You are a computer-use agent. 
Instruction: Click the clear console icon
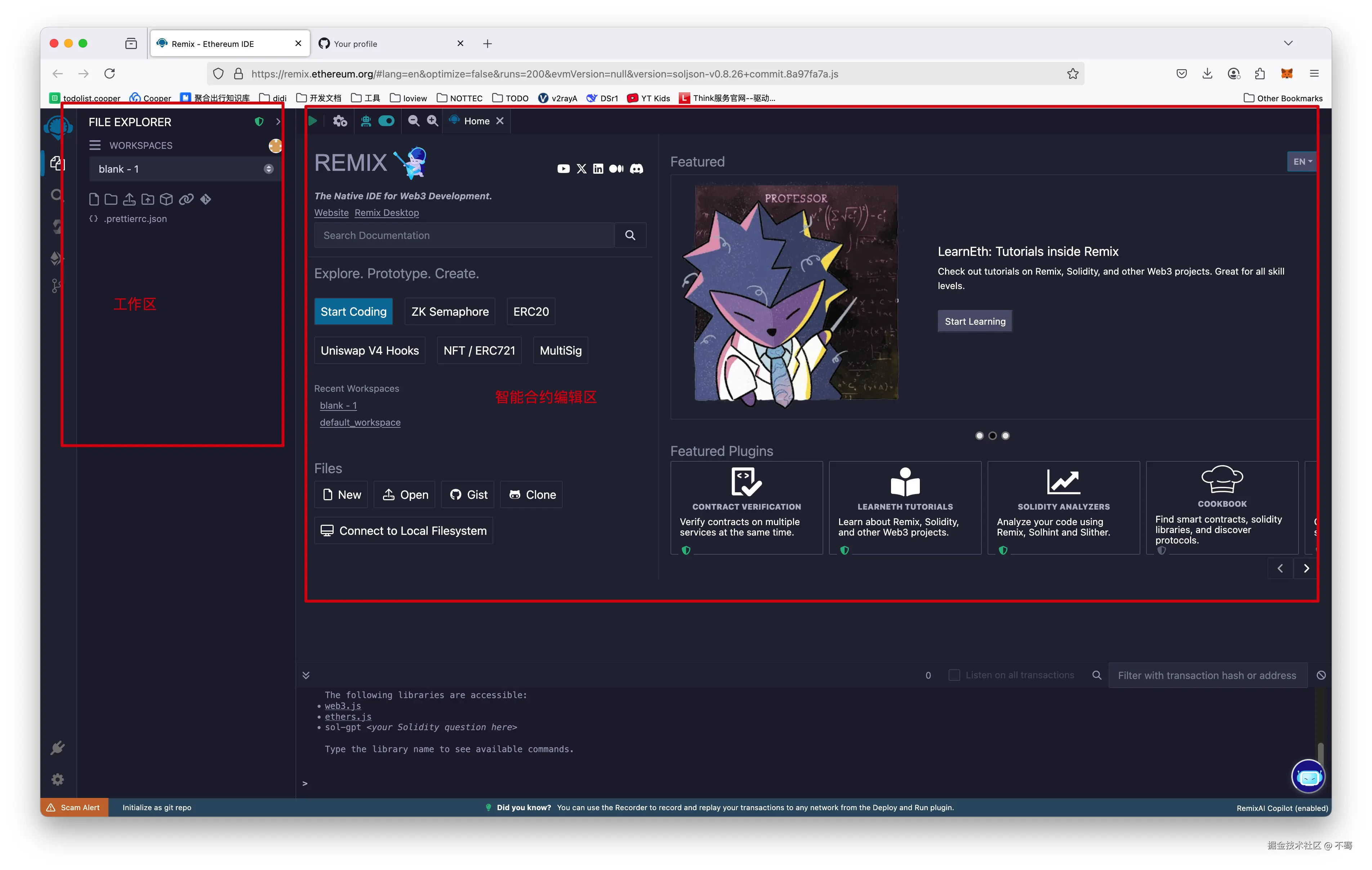[x=1321, y=675]
